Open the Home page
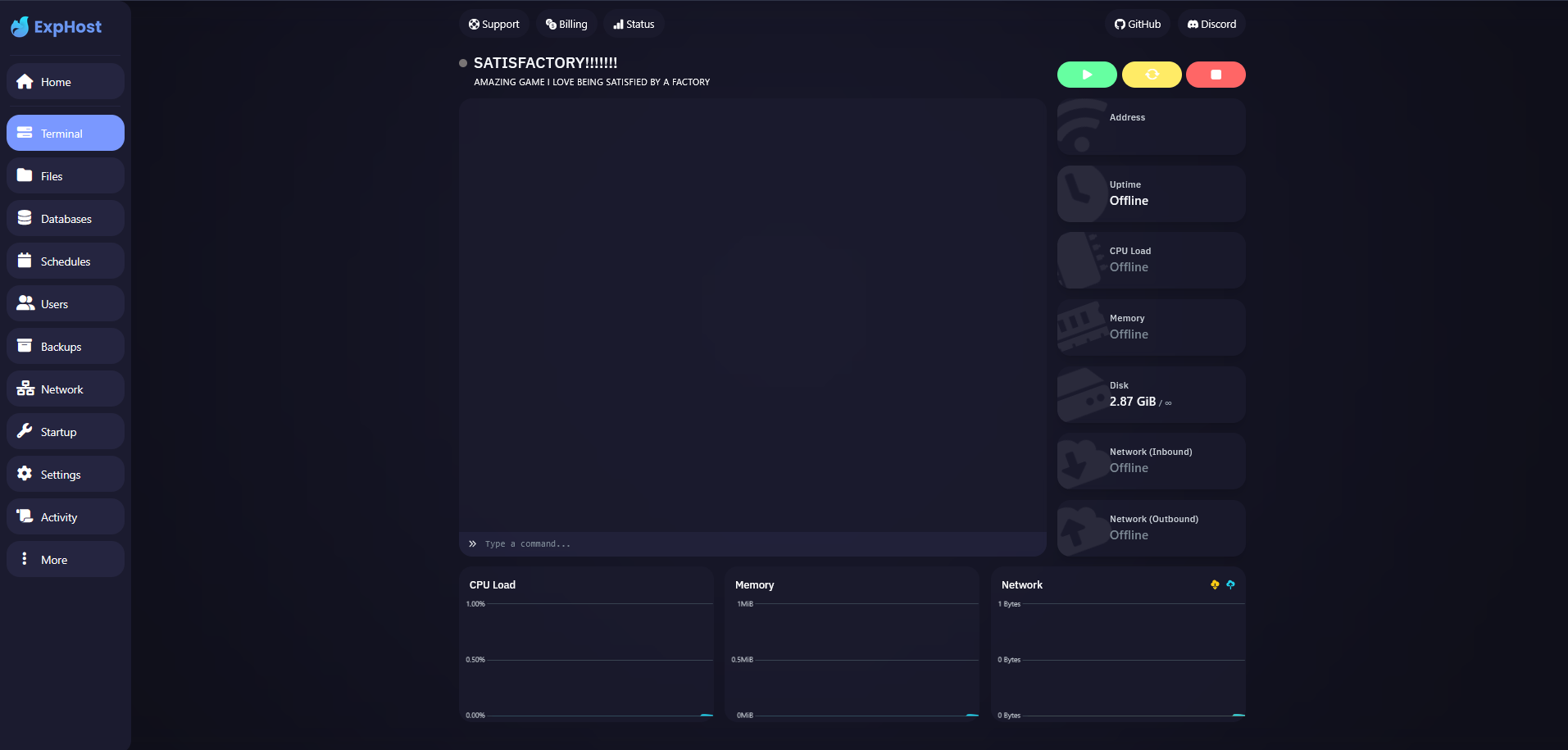1568x750 pixels. (66, 82)
